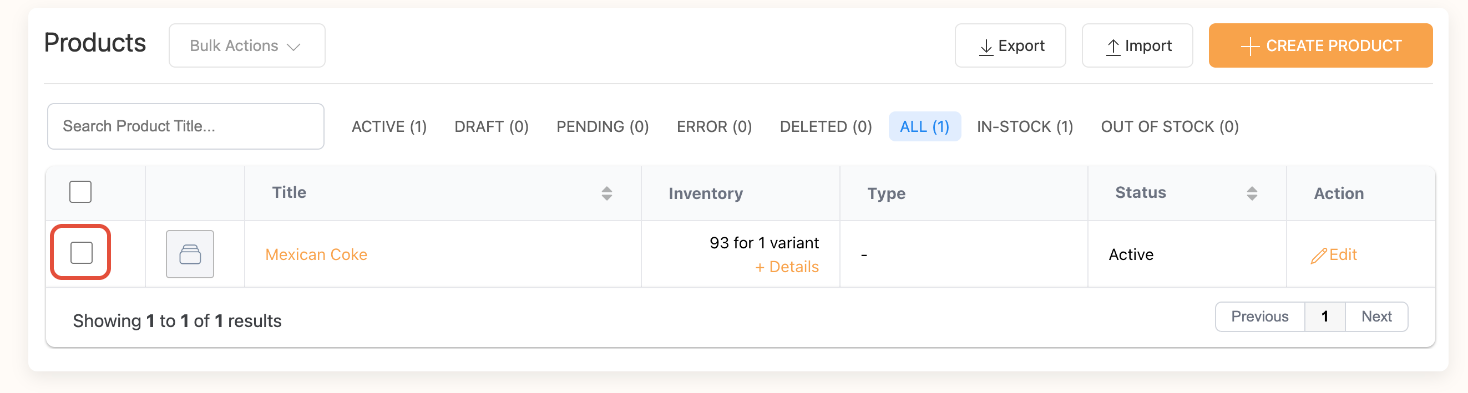Image resolution: width=1468 pixels, height=393 pixels.
Task: Click the Search Product Title field
Action: [186, 126]
